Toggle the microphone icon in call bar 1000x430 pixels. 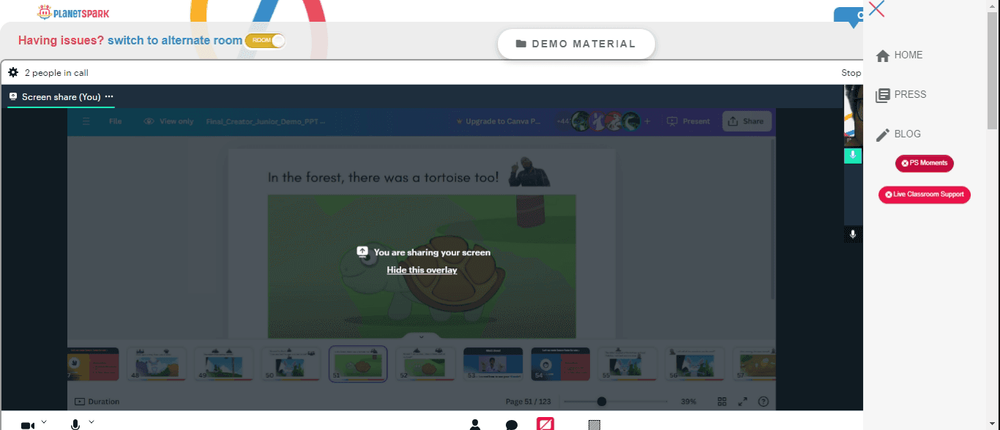coord(75,424)
